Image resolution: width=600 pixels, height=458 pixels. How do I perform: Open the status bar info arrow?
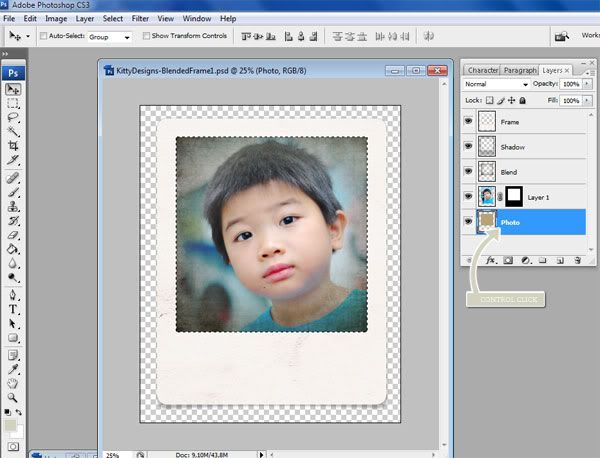point(261,455)
